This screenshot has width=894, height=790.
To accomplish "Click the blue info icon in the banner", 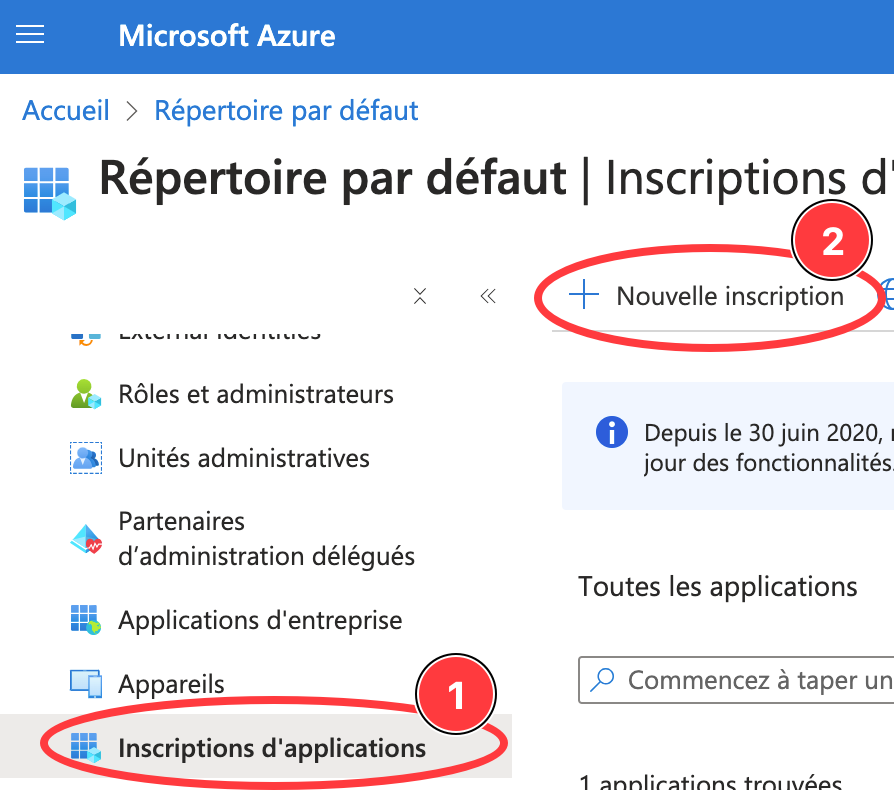I will coord(611,433).
